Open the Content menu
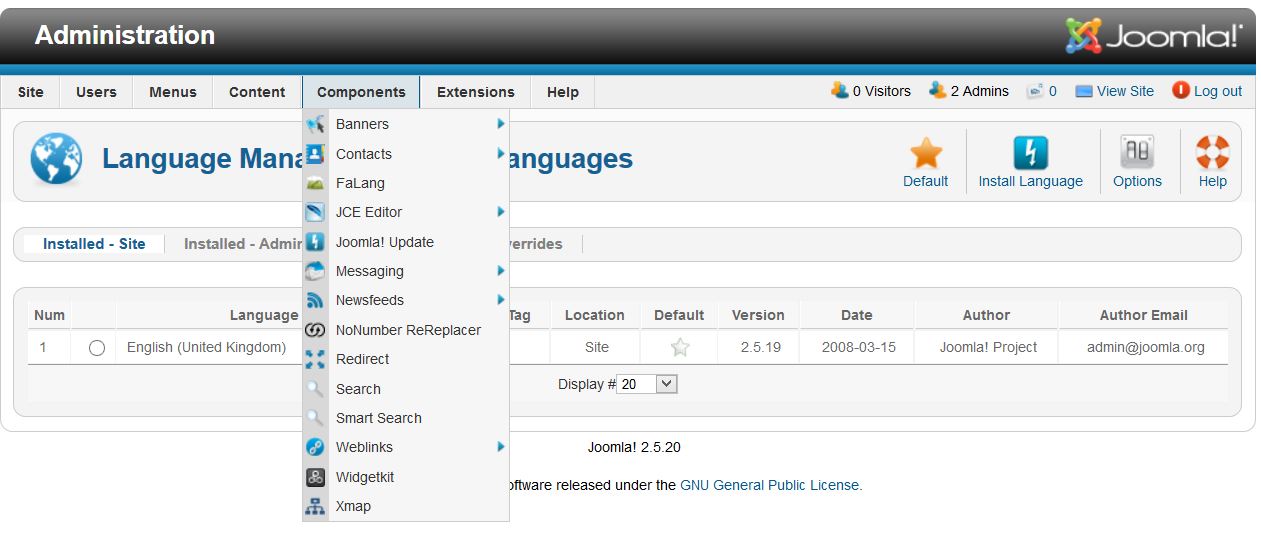This screenshot has width=1261, height=545. (x=257, y=92)
